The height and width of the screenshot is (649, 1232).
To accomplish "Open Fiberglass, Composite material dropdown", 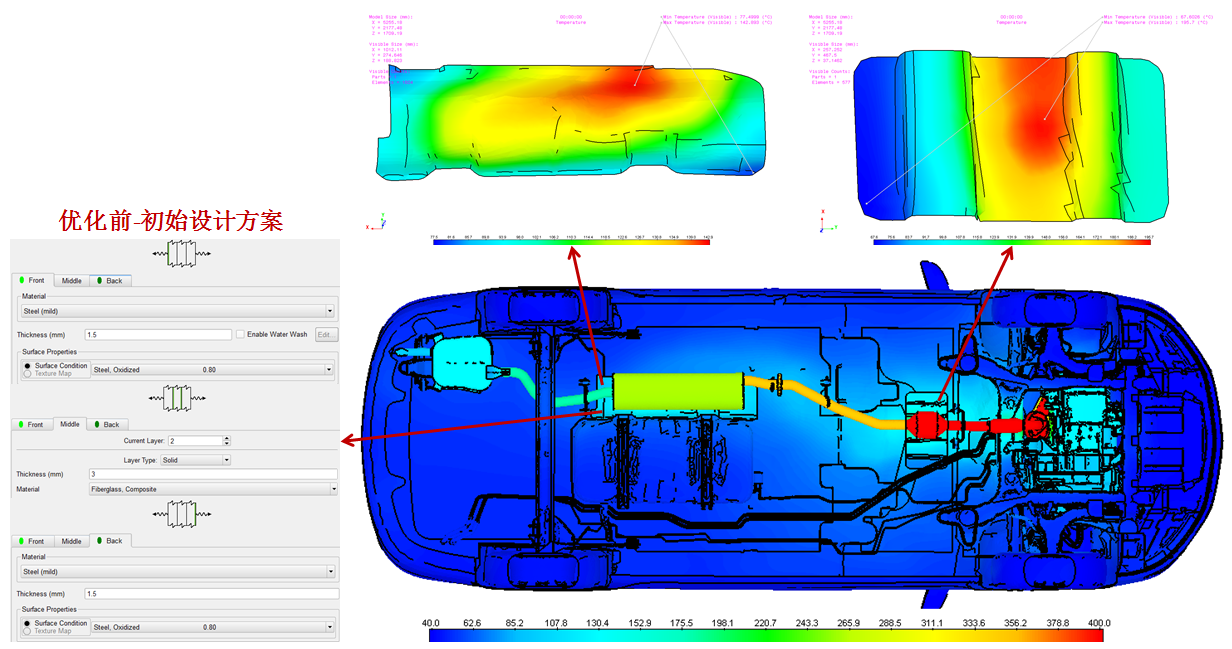I will tap(212, 489).
